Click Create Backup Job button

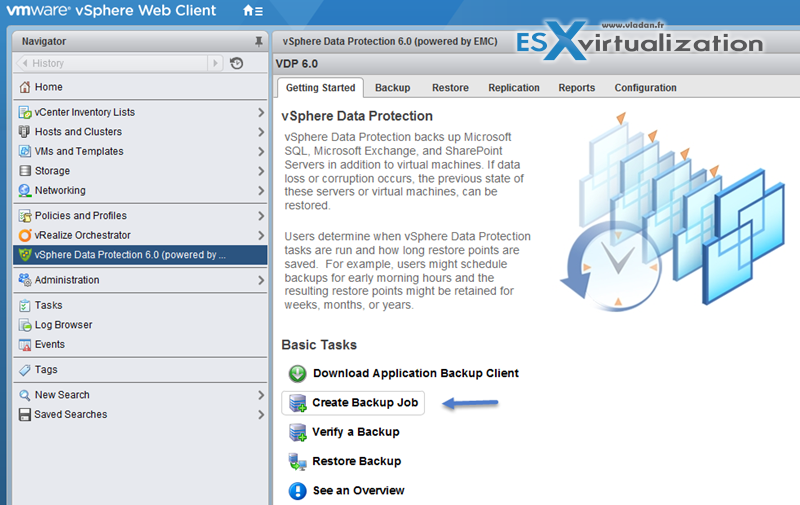click(x=353, y=403)
